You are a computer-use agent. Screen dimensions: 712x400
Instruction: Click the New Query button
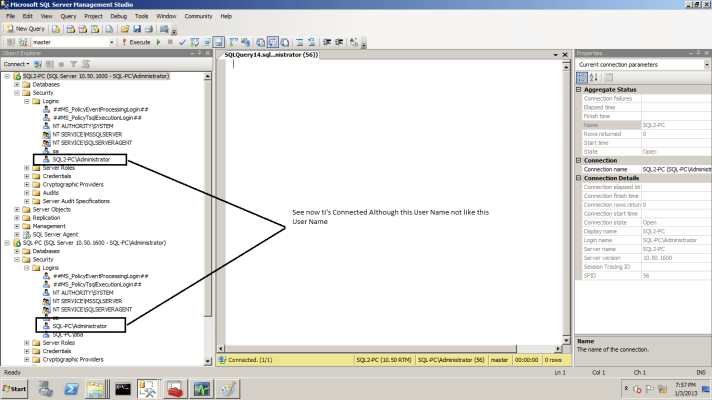(25, 29)
